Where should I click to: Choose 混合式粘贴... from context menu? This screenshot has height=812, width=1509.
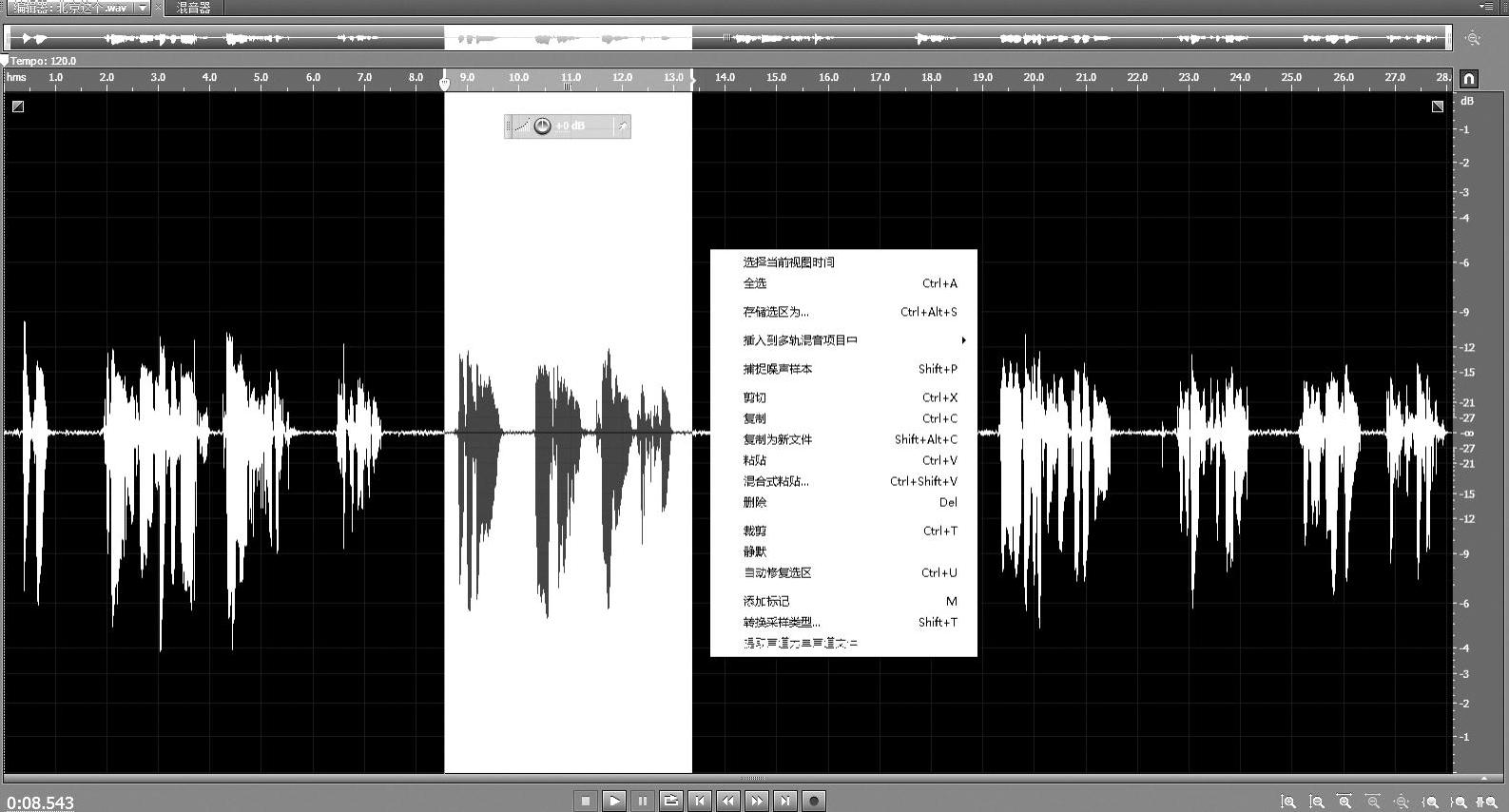click(843, 481)
